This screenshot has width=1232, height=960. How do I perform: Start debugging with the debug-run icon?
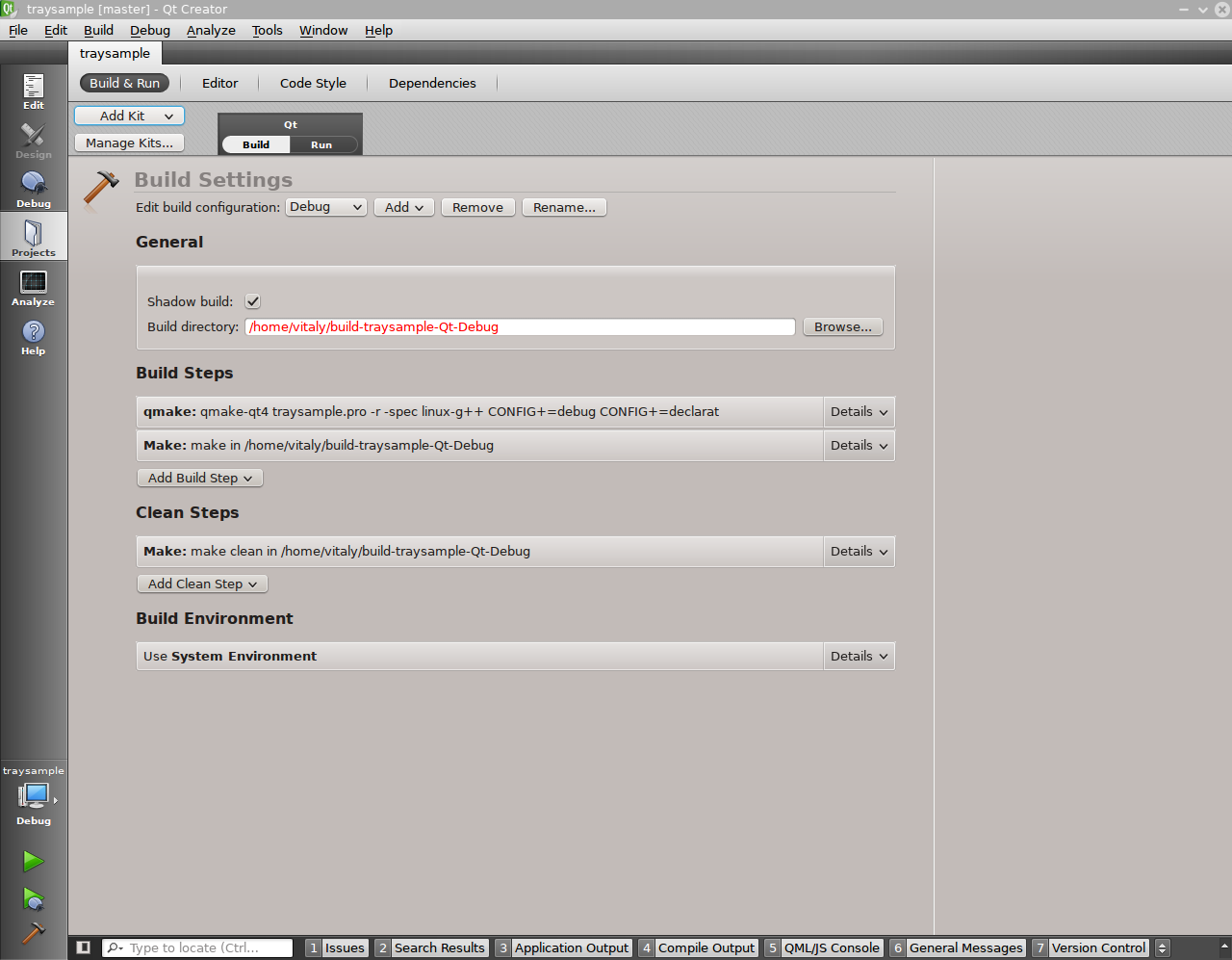[34, 899]
